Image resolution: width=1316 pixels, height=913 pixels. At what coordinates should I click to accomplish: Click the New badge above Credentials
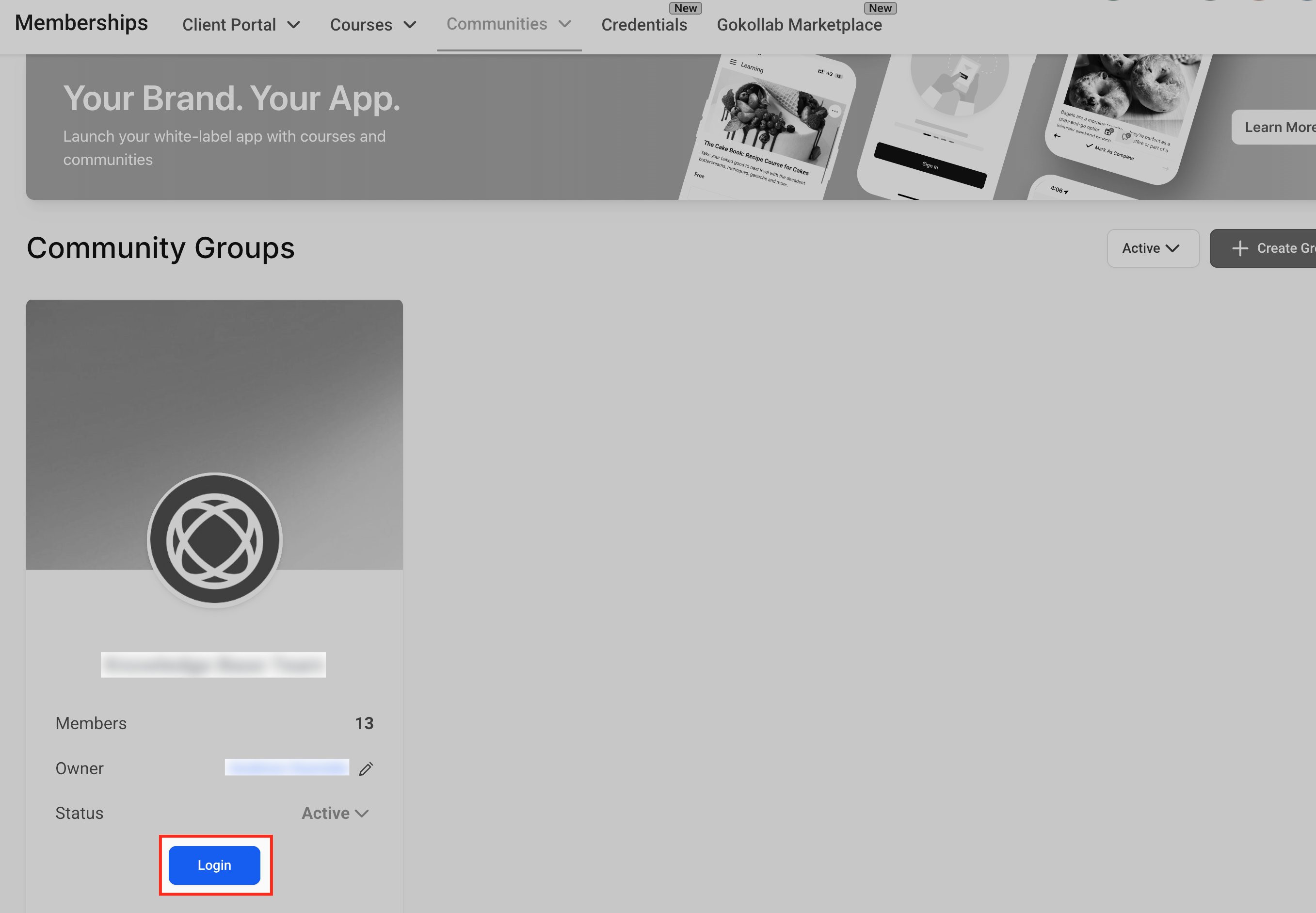(x=685, y=8)
